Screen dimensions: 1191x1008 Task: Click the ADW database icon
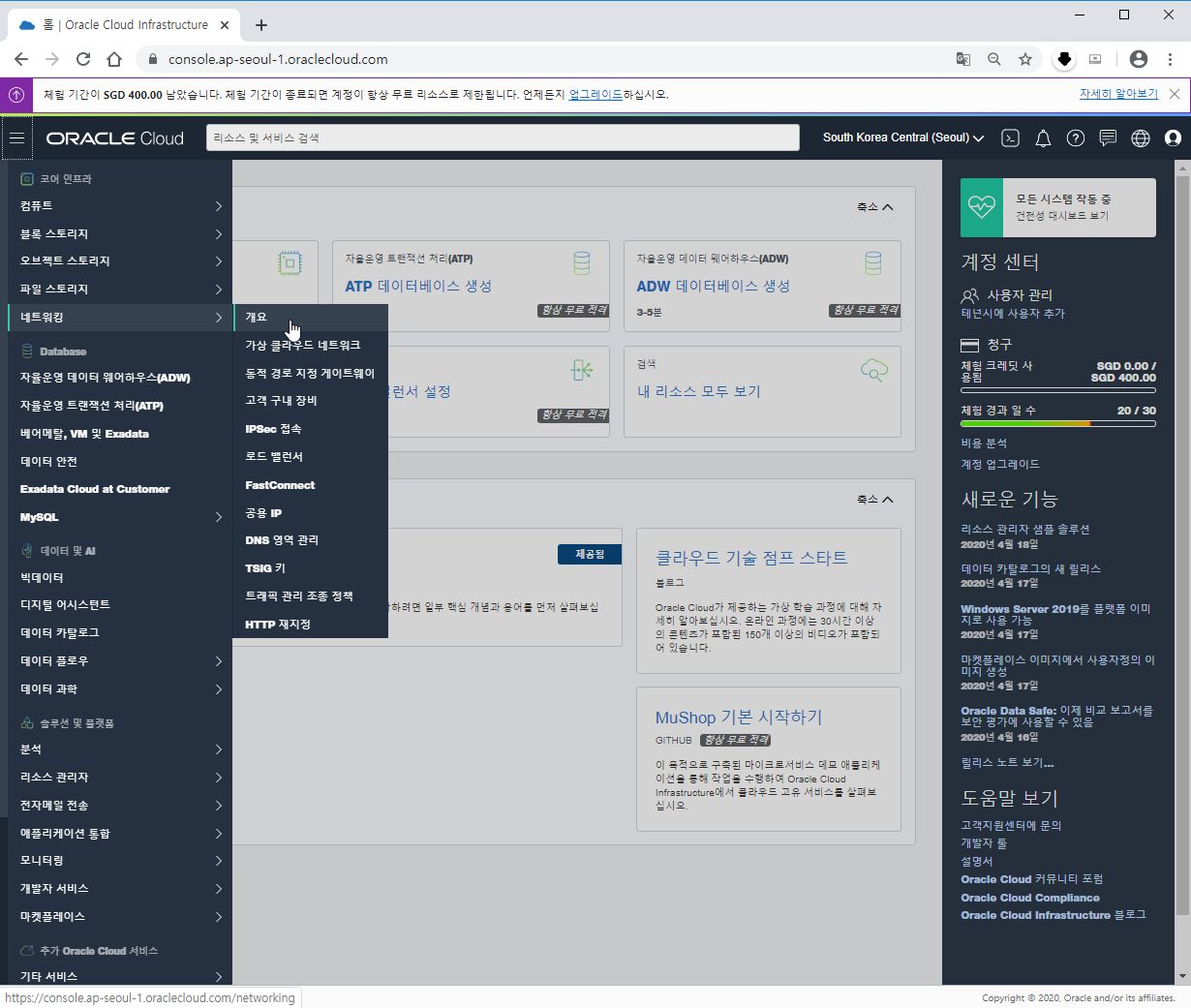click(872, 263)
